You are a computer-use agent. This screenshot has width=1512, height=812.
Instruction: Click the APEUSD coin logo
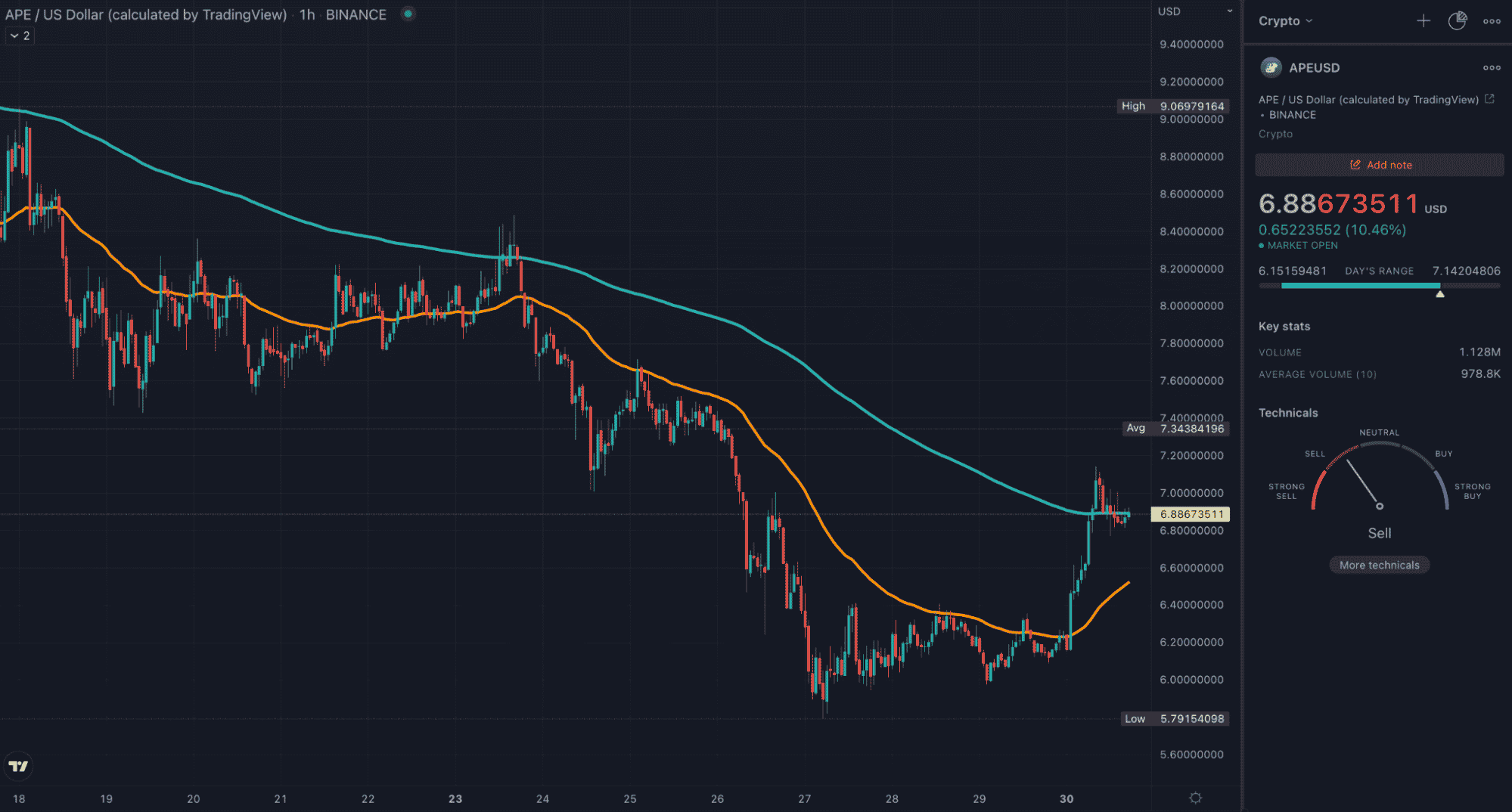pyautogui.click(x=1271, y=68)
